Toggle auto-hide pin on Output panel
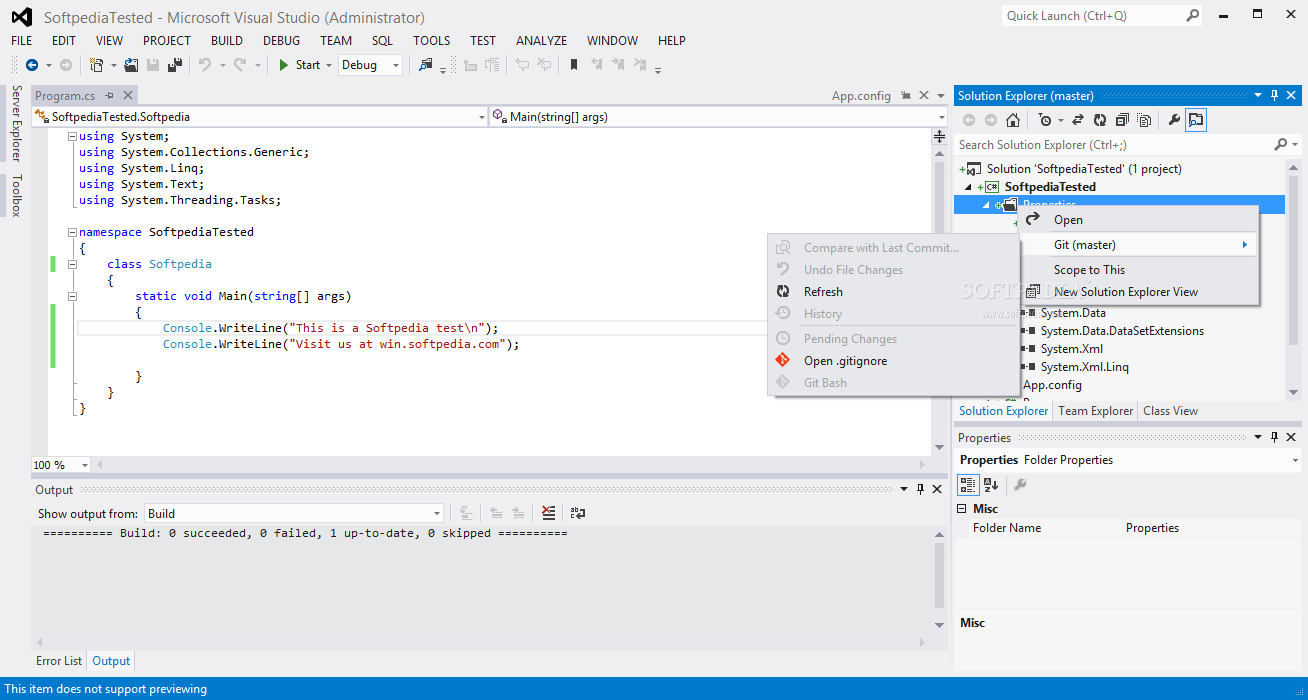 pos(920,489)
